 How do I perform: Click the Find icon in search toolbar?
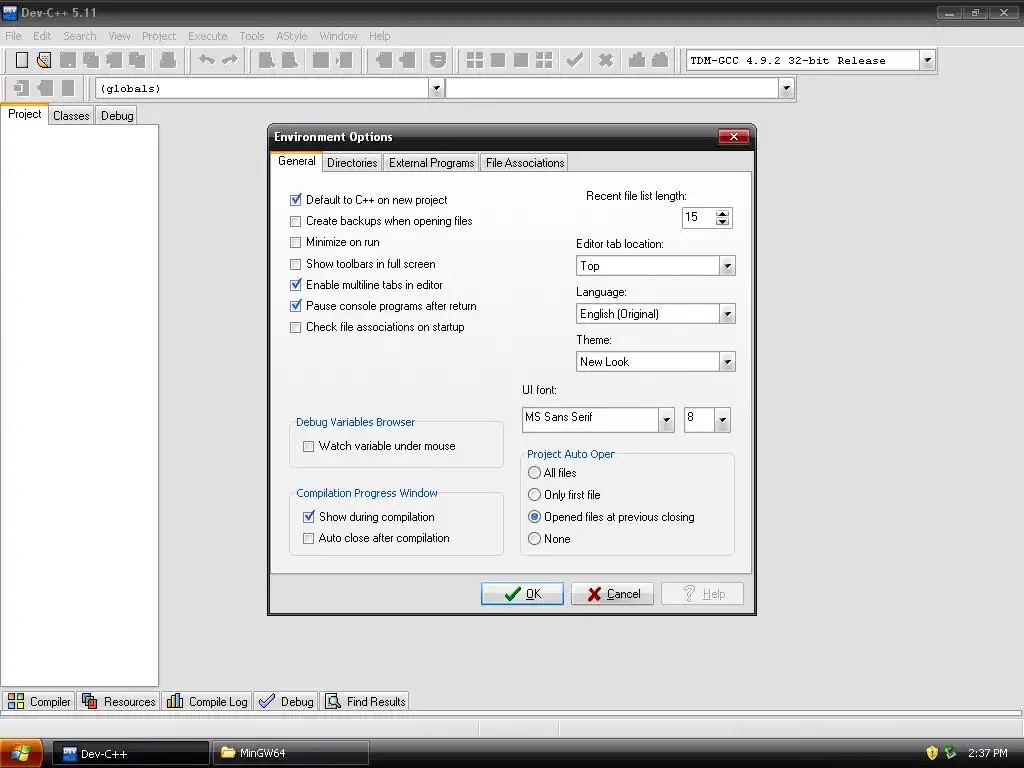266,60
